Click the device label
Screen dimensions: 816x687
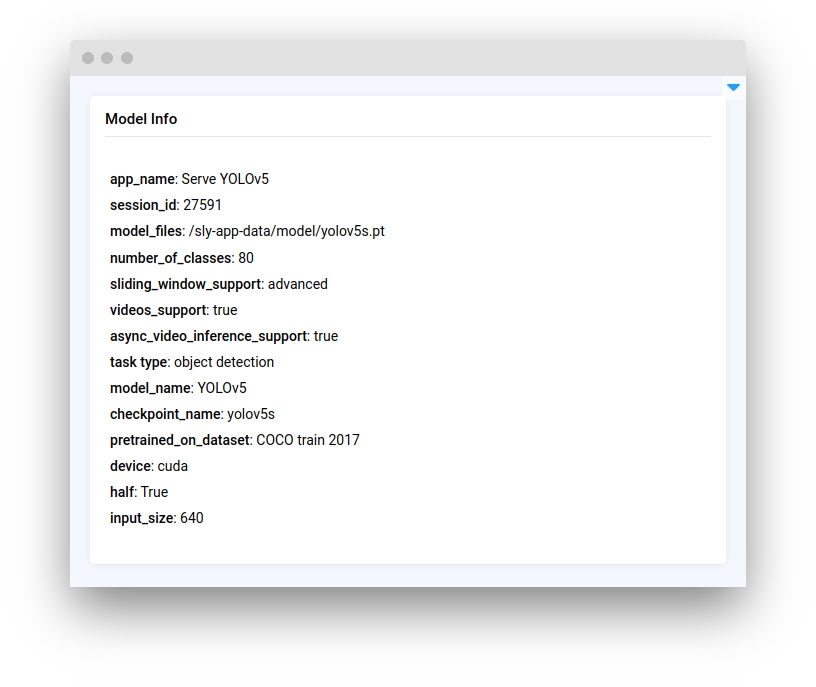[x=130, y=466]
